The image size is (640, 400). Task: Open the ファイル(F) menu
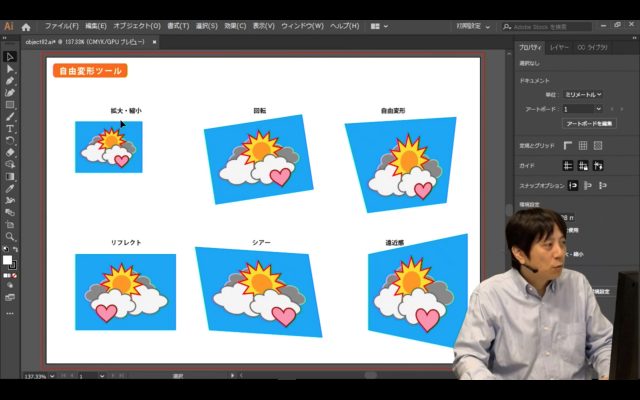pos(62,26)
